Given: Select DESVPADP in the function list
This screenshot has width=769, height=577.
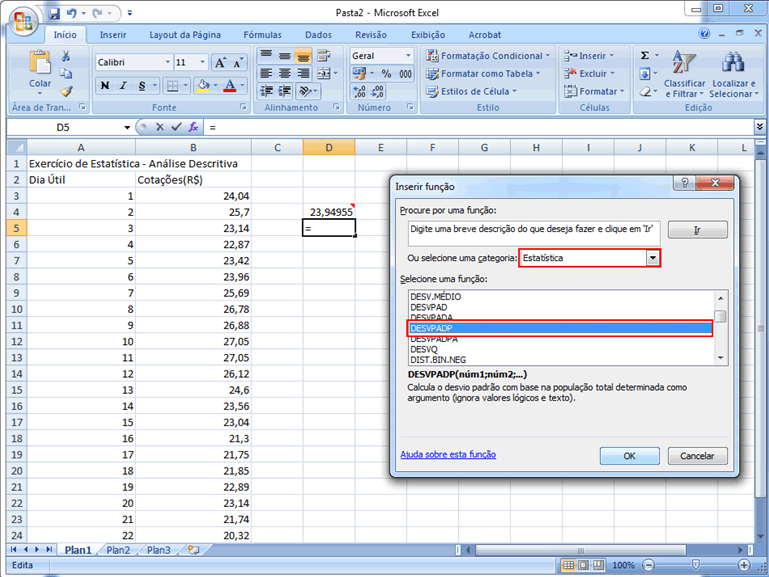Looking at the screenshot, I should tap(560, 328).
